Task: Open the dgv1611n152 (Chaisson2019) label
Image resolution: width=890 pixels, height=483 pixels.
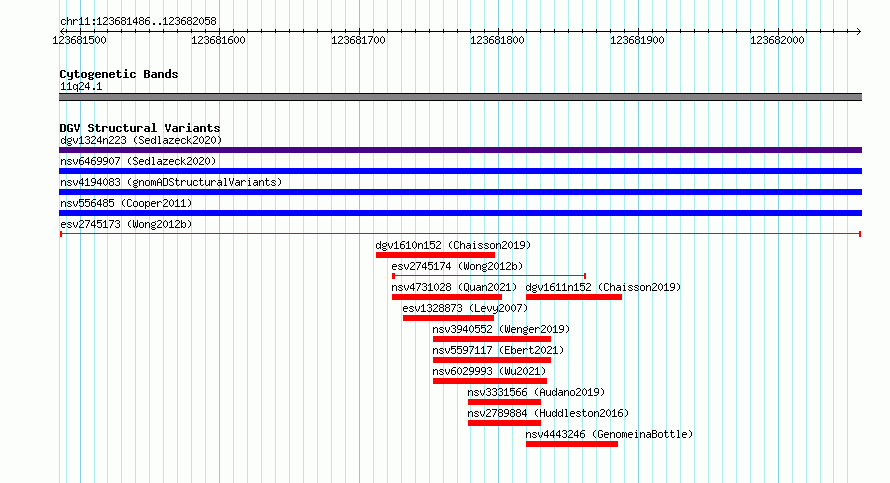Action: tap(603, 287)
